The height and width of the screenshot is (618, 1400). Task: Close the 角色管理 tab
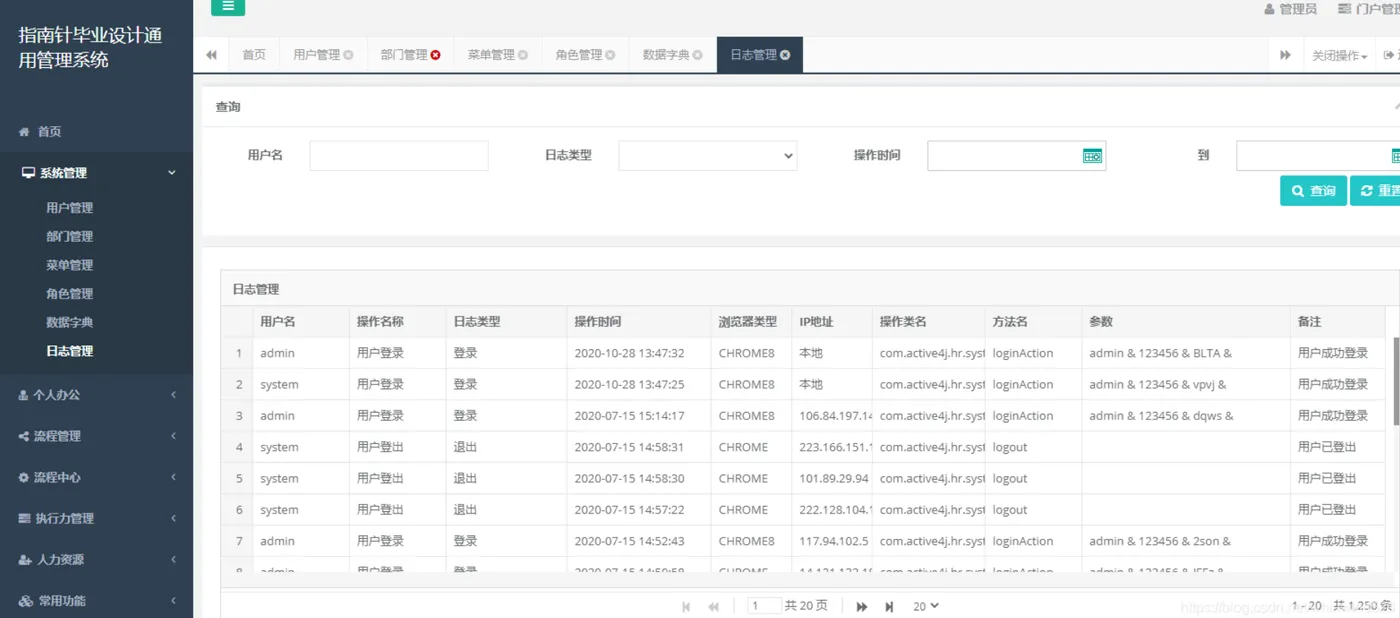click(610, 55)
